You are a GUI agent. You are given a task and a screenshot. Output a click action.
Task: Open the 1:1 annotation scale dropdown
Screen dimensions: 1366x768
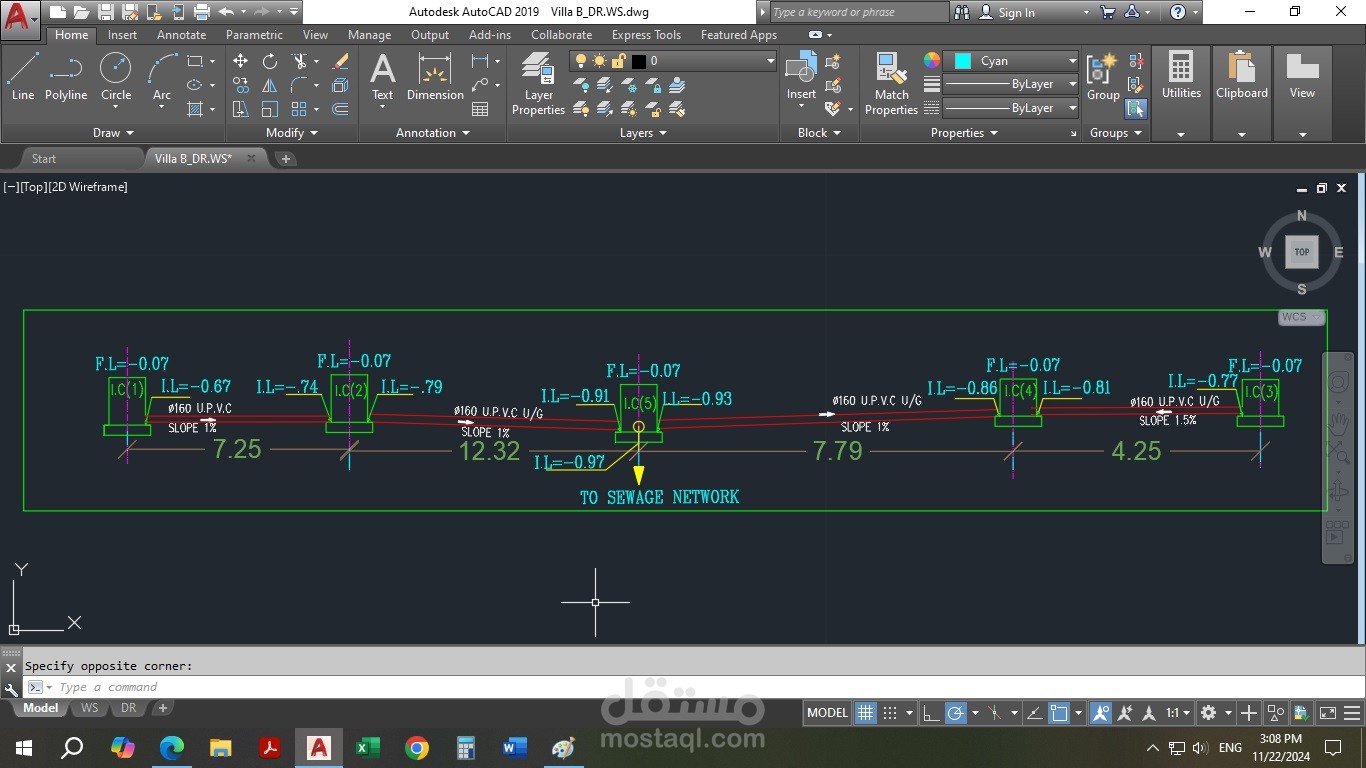click(1179, 713)
